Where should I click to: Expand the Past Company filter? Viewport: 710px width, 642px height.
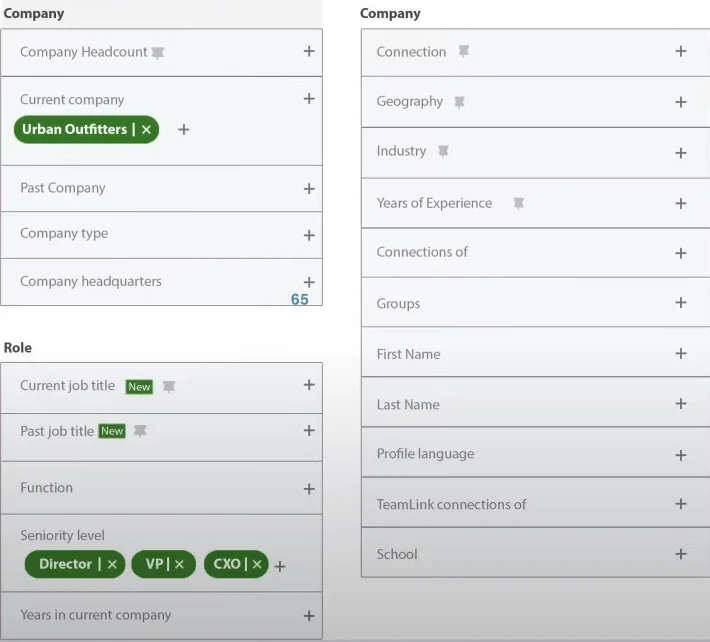tap(309, 188)
